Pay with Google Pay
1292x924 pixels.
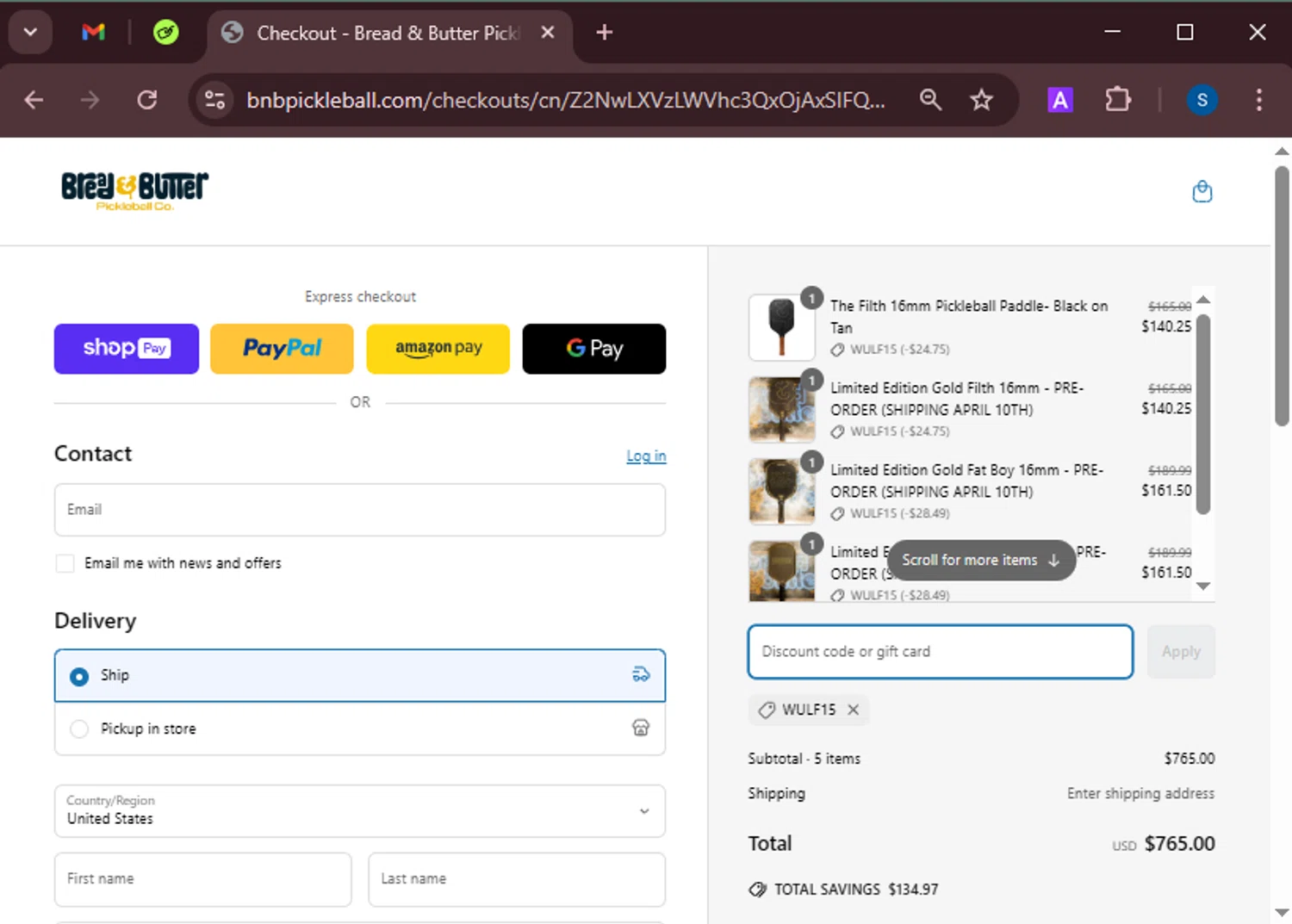coord(594,349)
